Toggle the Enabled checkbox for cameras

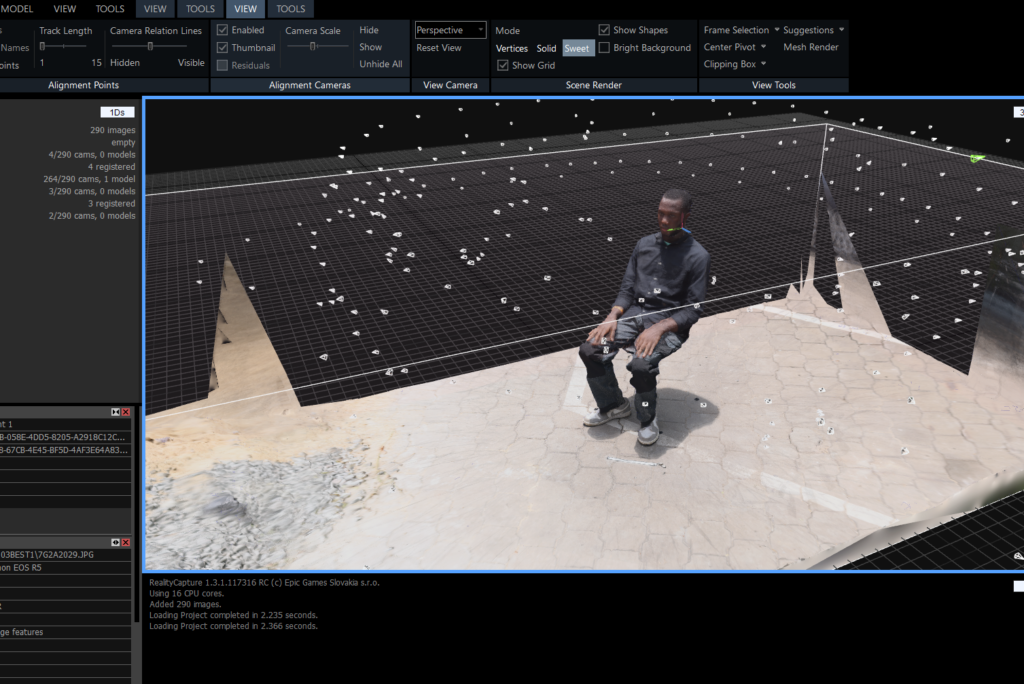[222, 30]
